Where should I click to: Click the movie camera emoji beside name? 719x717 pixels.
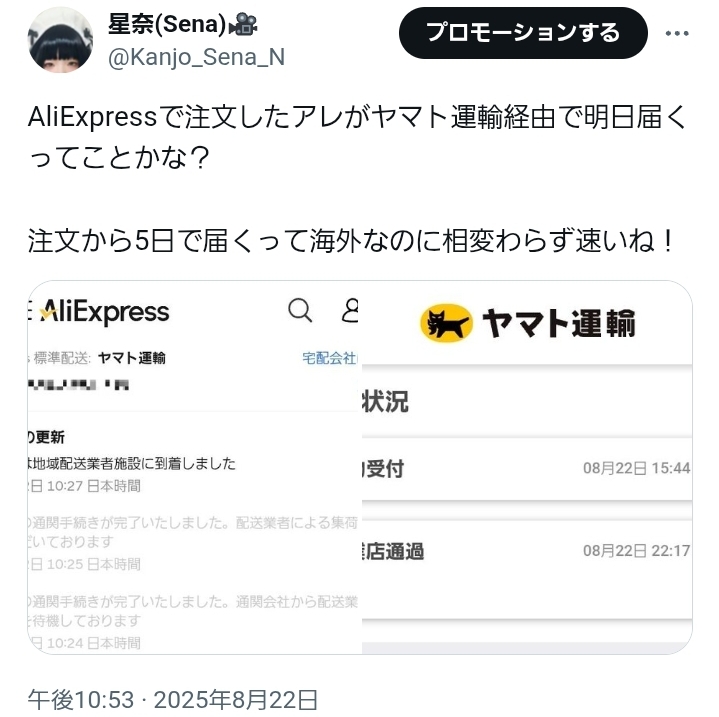pos(243,24)
